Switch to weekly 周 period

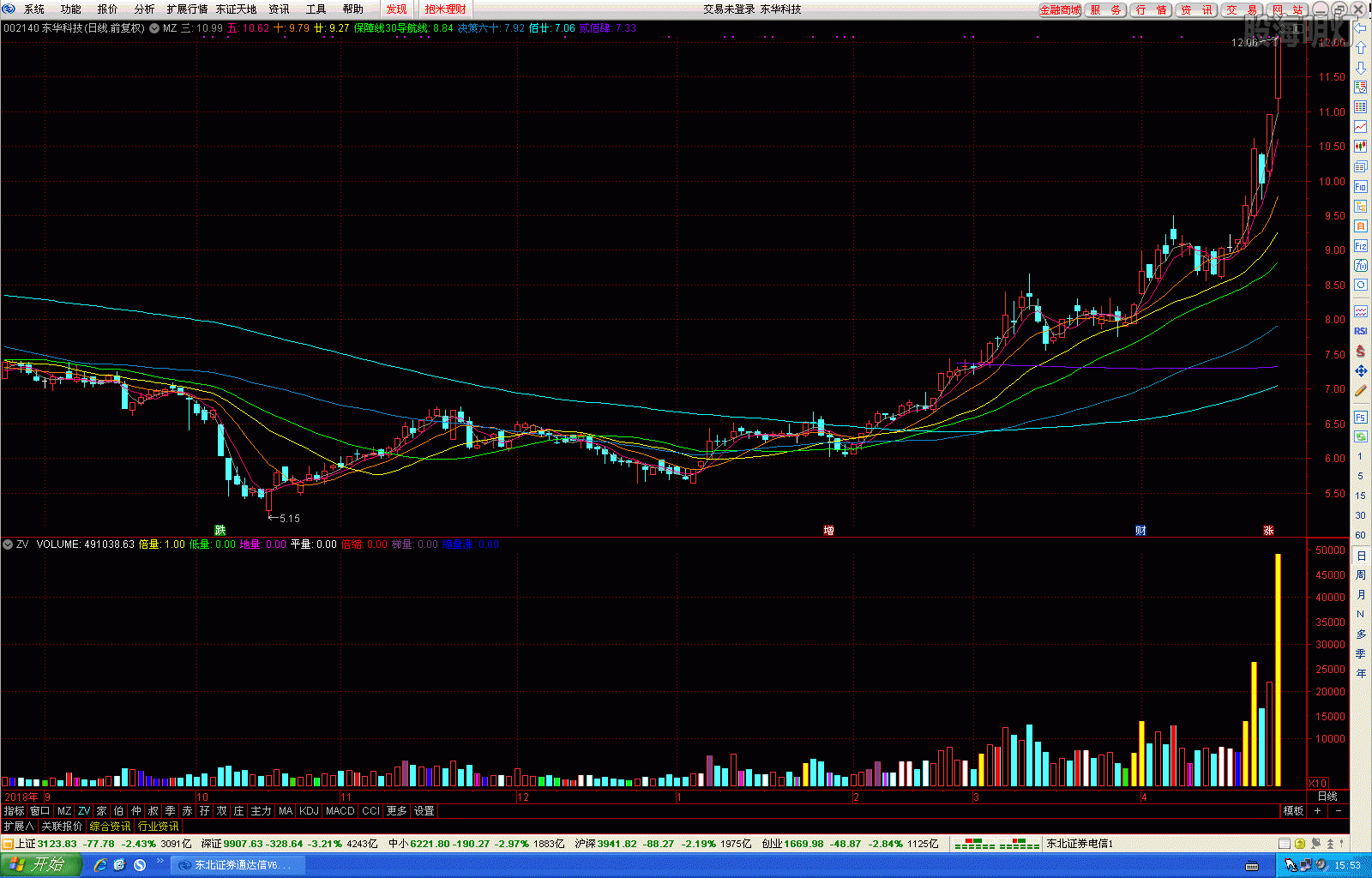(1360, 575)
